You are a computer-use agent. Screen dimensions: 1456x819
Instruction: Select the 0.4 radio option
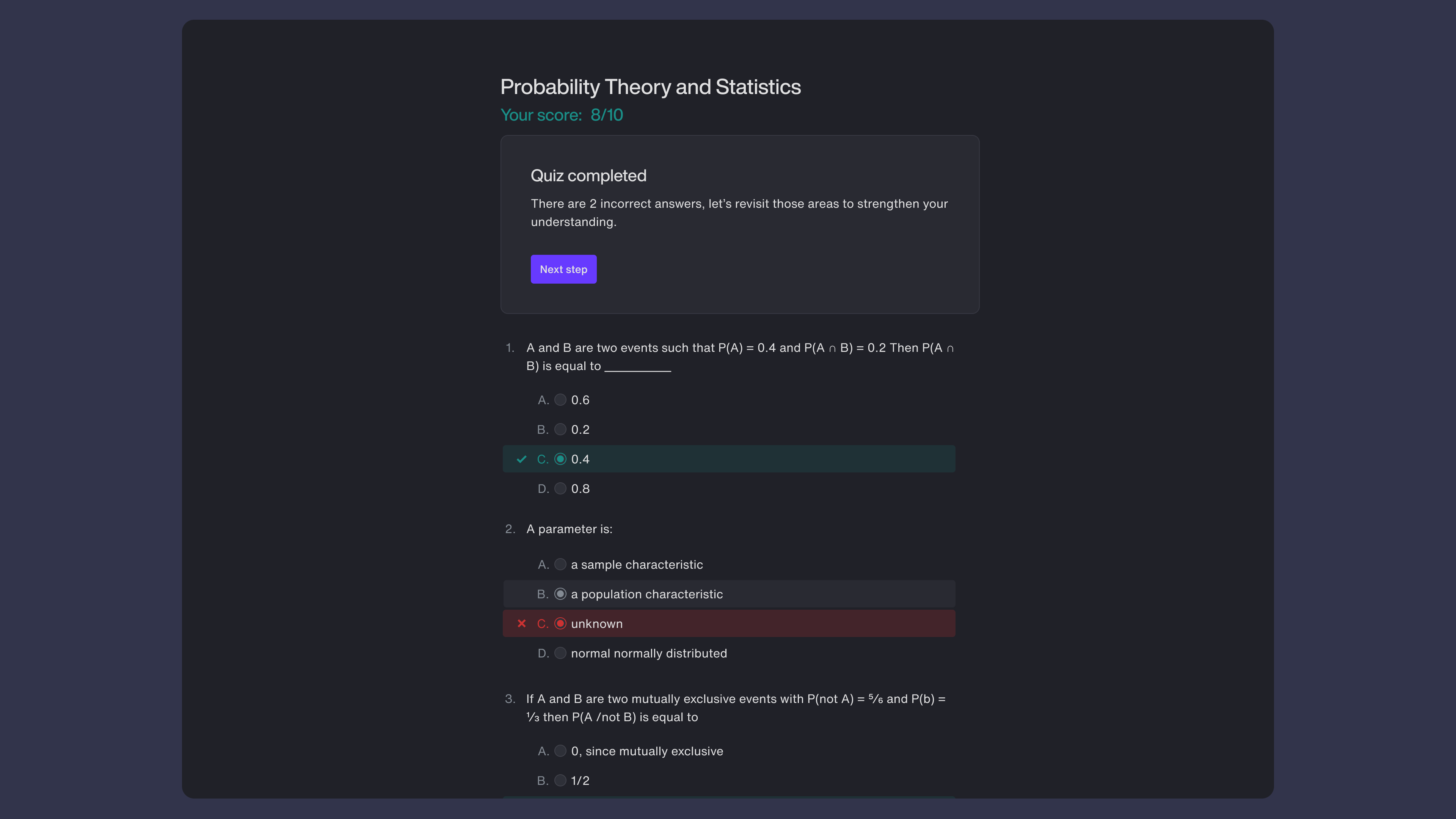tap(560, 459)
